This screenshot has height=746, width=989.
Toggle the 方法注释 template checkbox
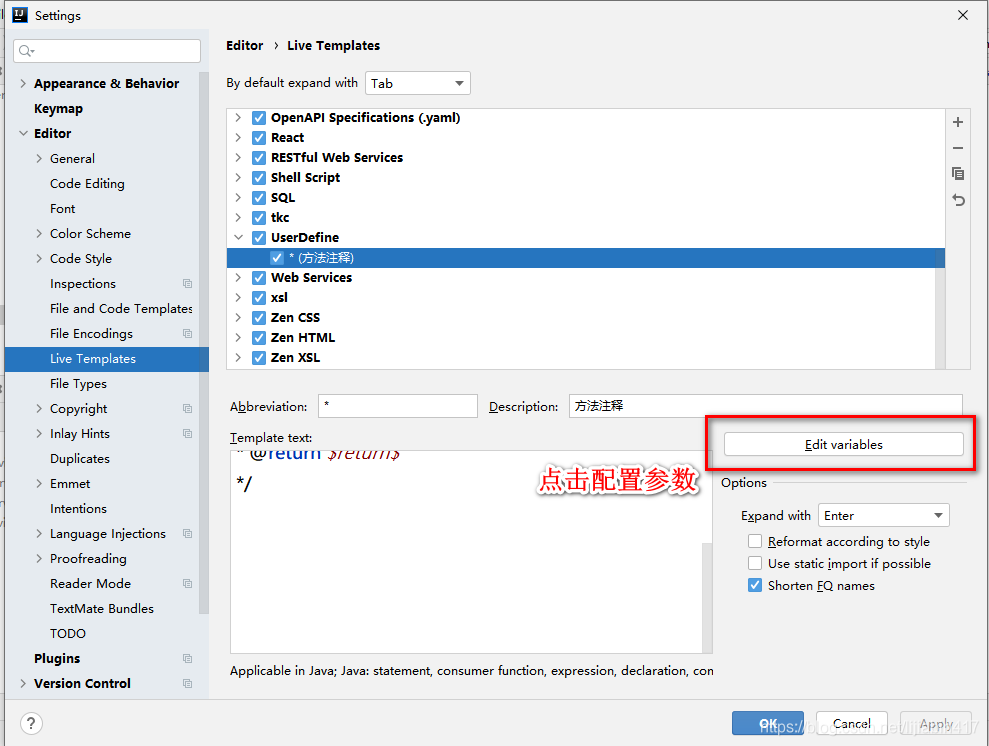coord(276,258)
